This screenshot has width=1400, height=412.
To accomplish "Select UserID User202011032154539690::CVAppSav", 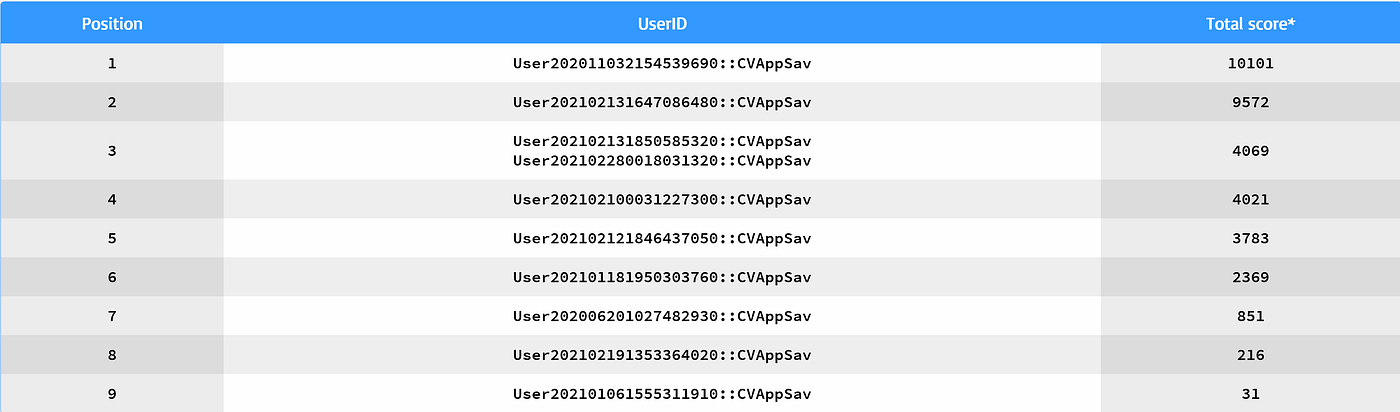I will [x=662, y=63].
